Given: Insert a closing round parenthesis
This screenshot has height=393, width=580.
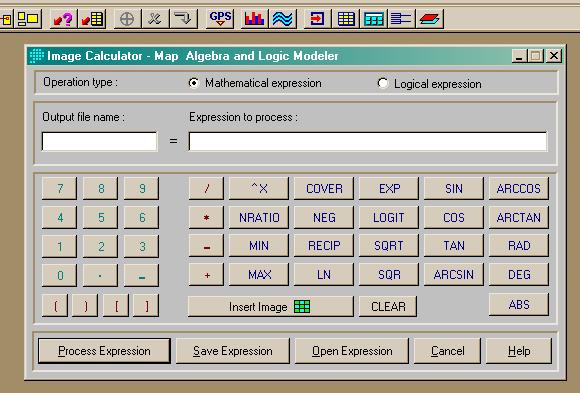Looking at the screenshot, I should click(85, 306).
